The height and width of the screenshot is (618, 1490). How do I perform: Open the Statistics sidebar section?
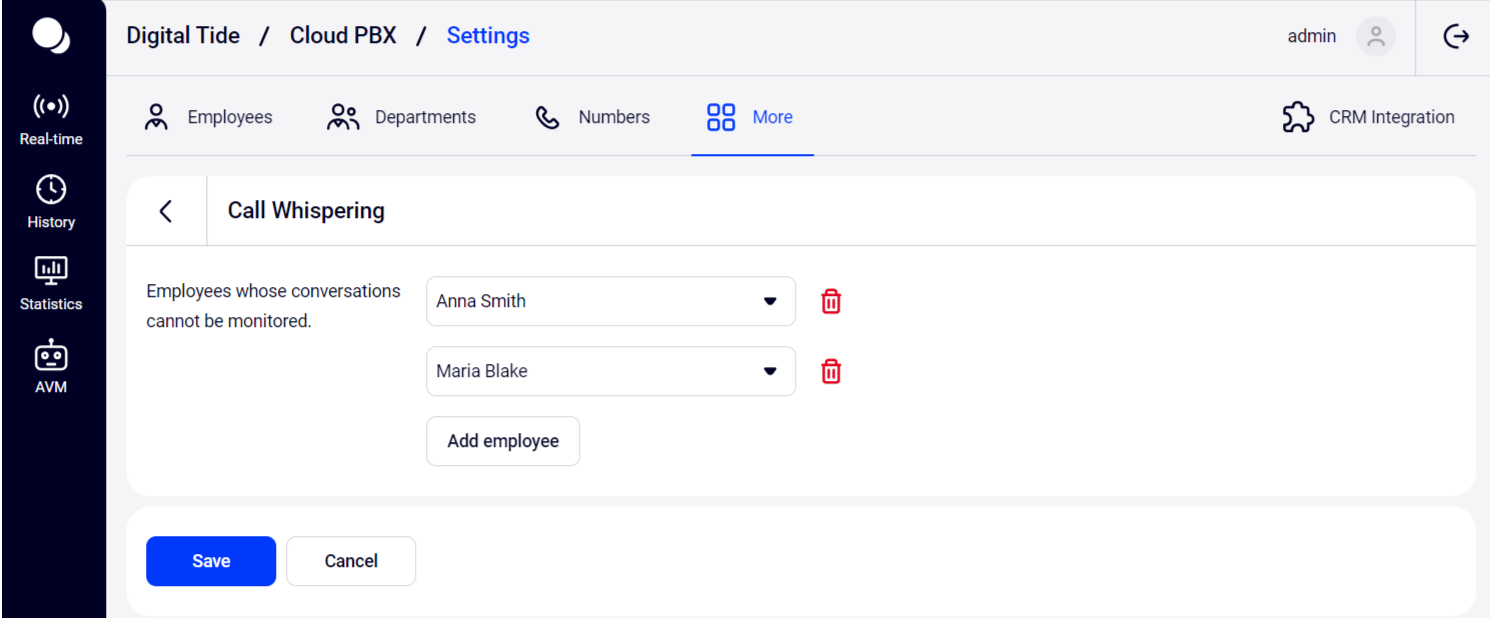(51, 284)
